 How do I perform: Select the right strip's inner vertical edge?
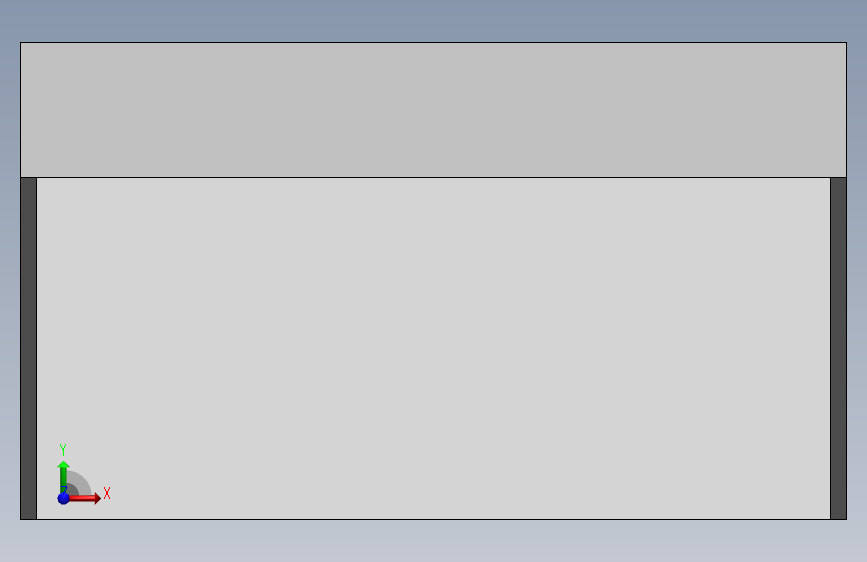(831, 348)
